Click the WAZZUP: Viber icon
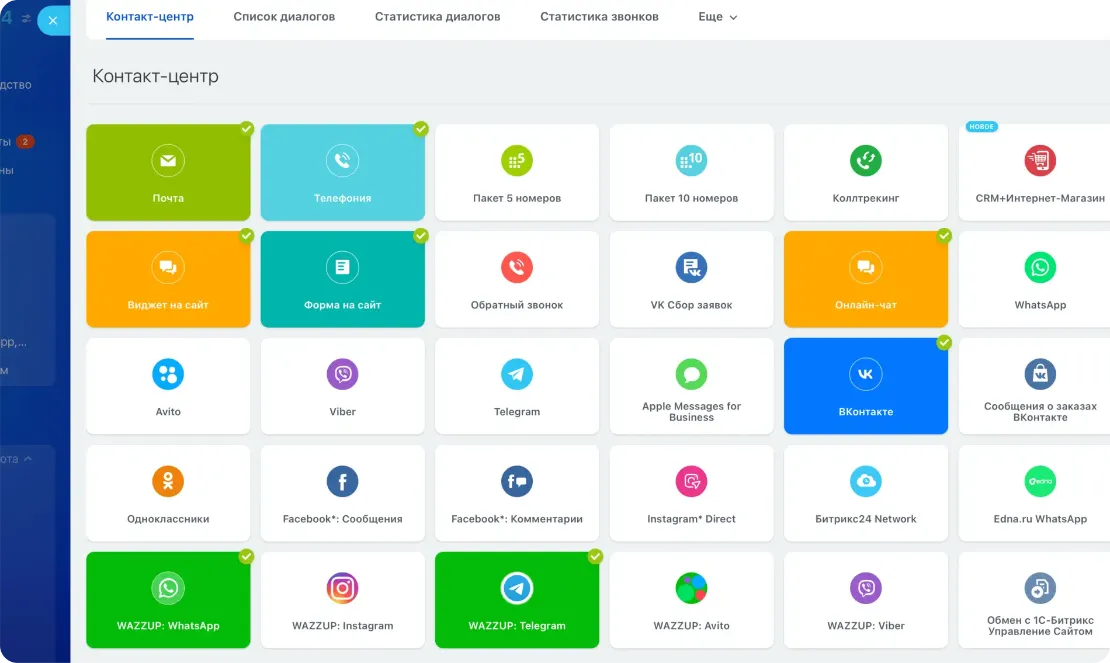 [866, 588]
